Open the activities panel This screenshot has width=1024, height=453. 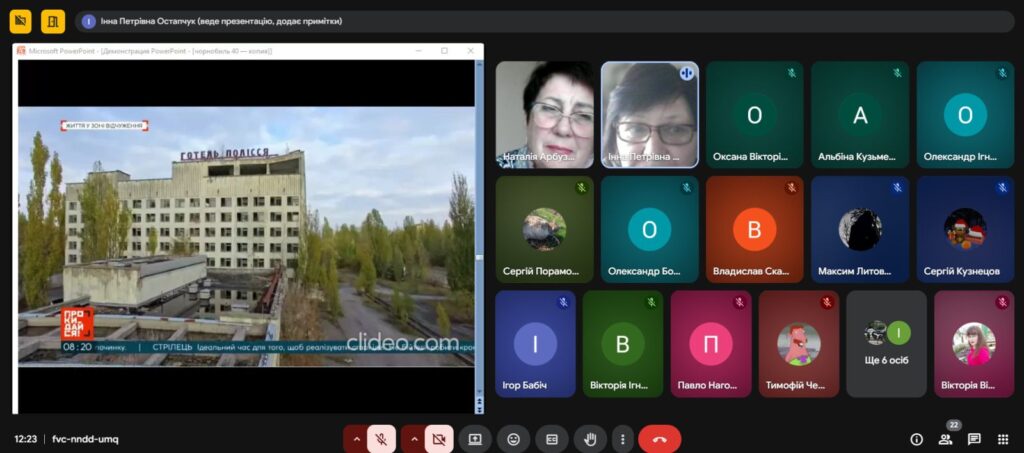pyautogui.click(x=1003, y=439)
